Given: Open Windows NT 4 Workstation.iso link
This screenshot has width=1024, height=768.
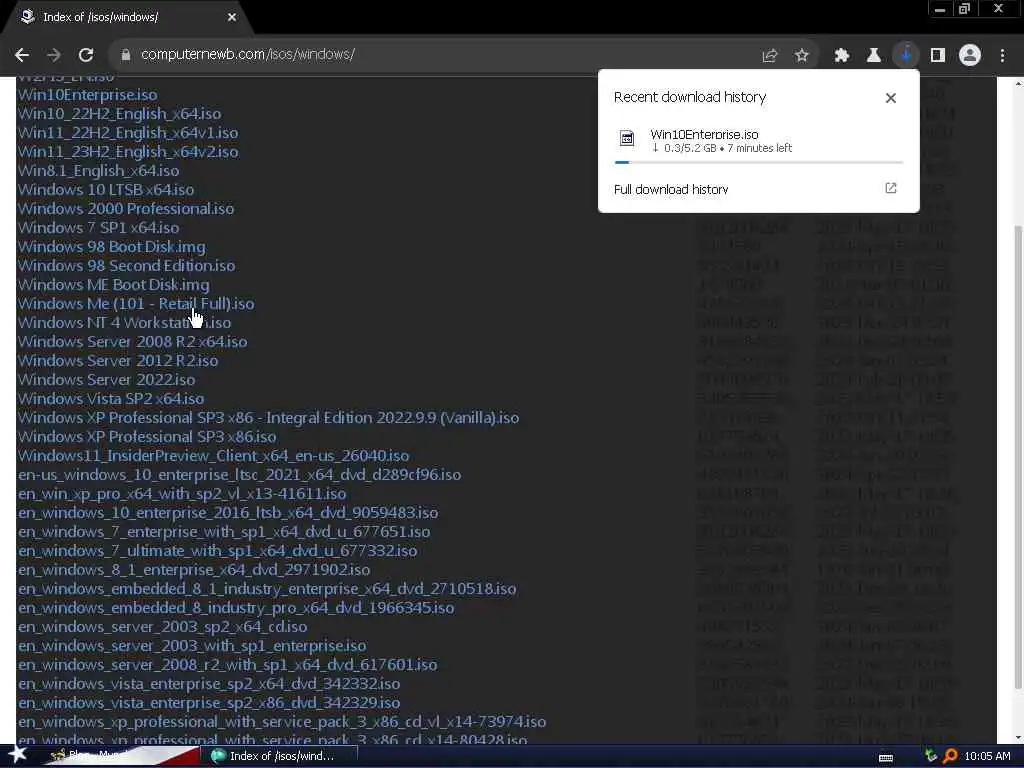Looking at the screenshot, I should tap(124, 322).
